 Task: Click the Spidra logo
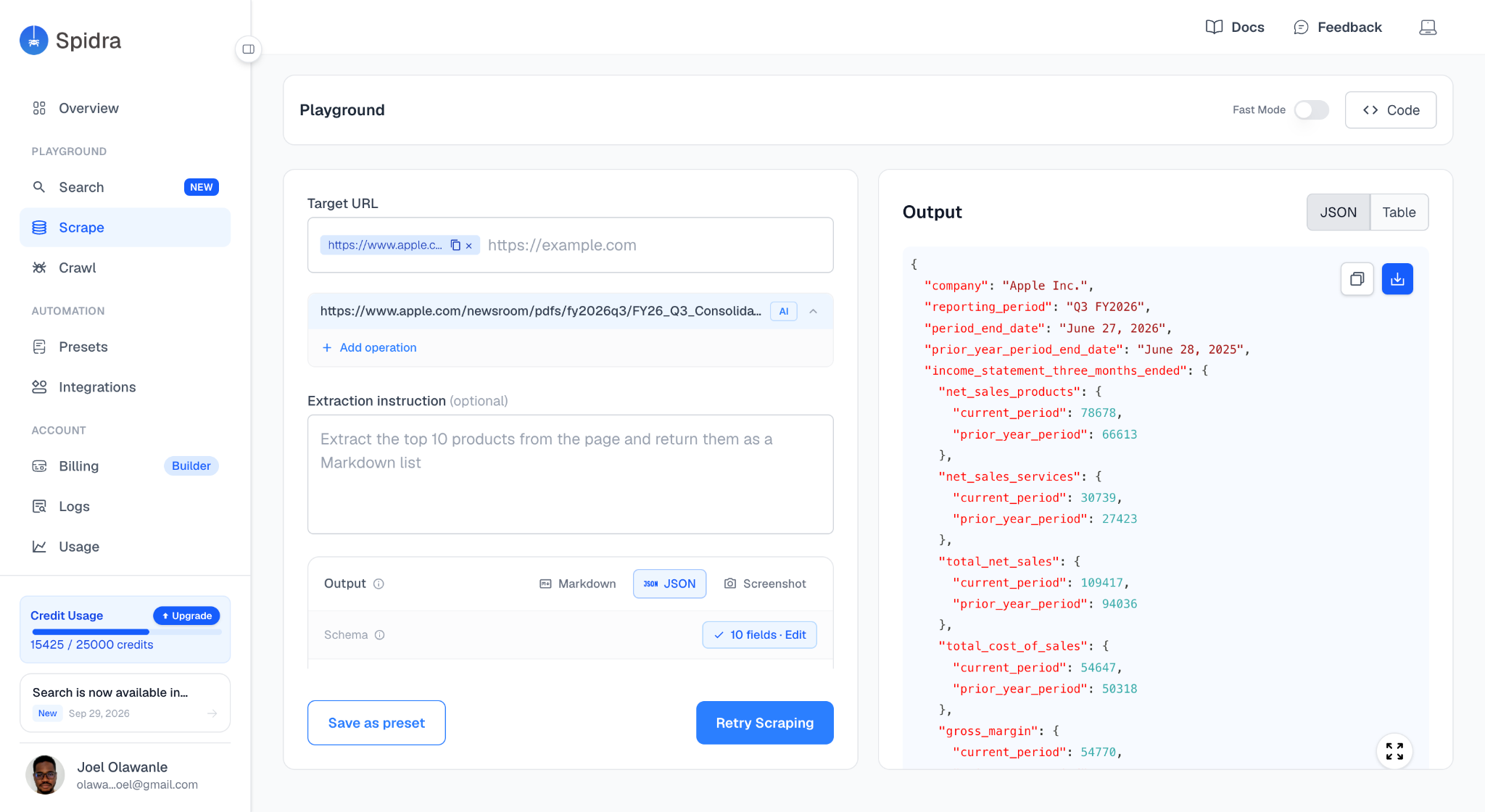click(x=70, y=41)
